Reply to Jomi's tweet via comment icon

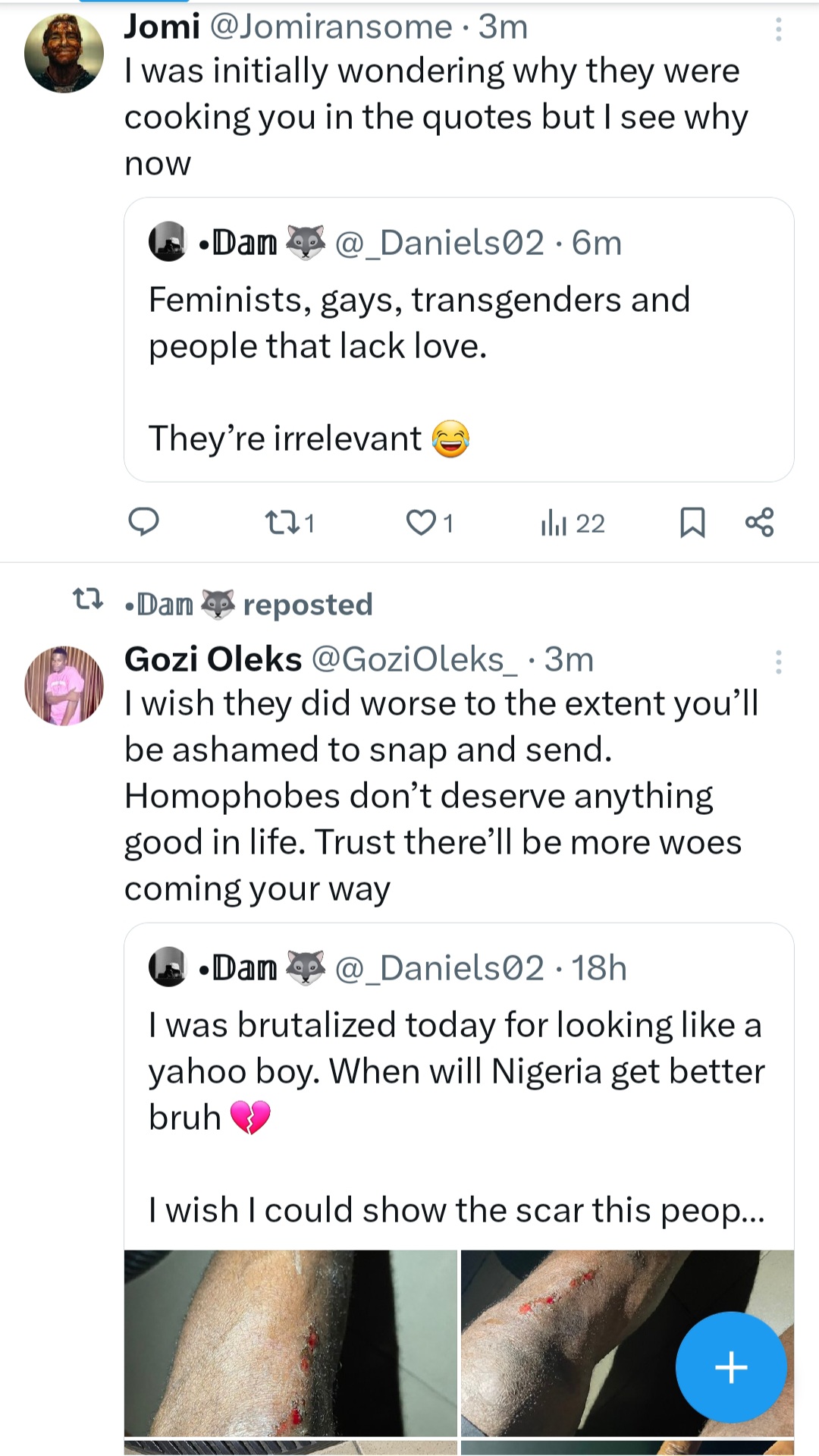coord(143,523)
